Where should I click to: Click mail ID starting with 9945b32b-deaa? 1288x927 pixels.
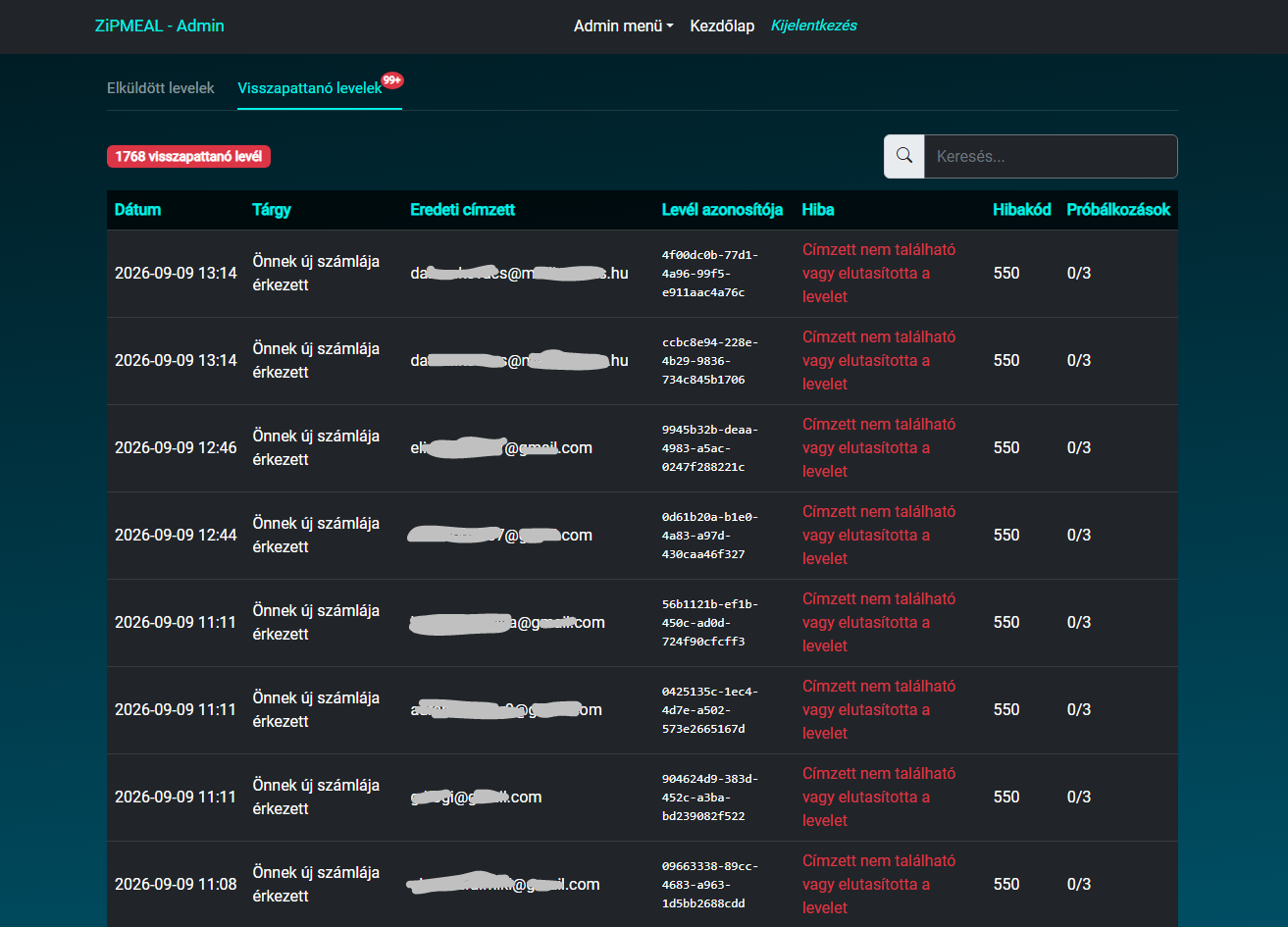coord(710,448)
